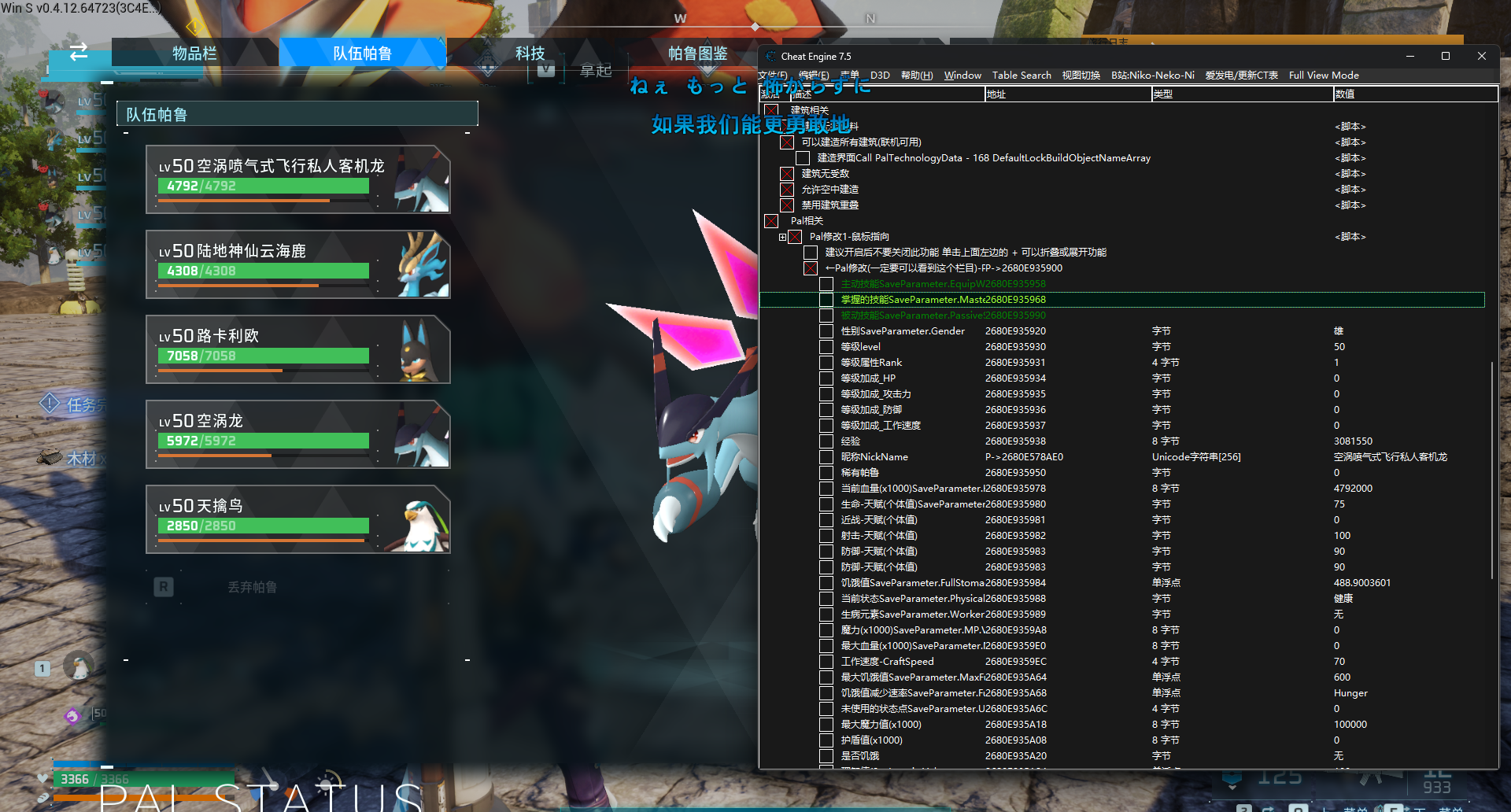
Task: Open the B站:Niko-Neko-Ni menu
Action: coord(1153,76)
